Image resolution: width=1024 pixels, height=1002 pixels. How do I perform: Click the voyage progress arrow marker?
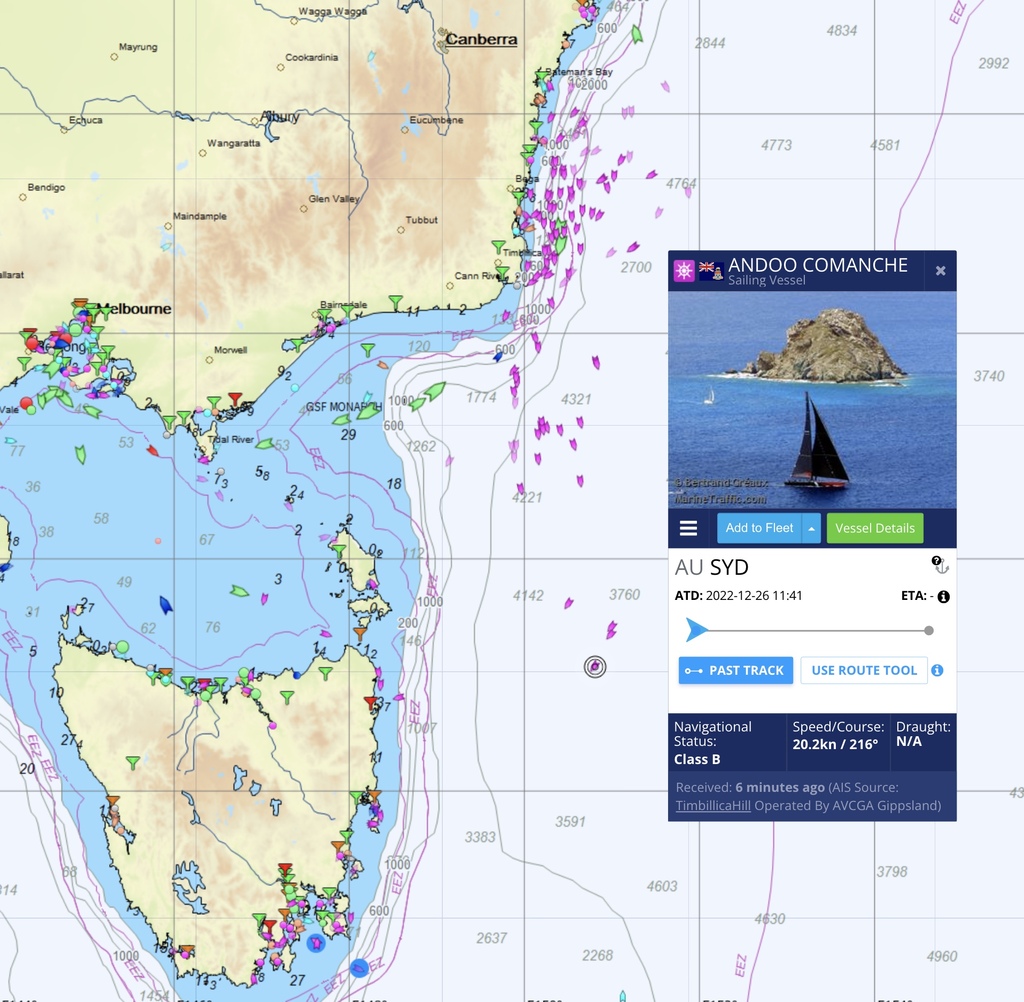(x=696, y=630)
